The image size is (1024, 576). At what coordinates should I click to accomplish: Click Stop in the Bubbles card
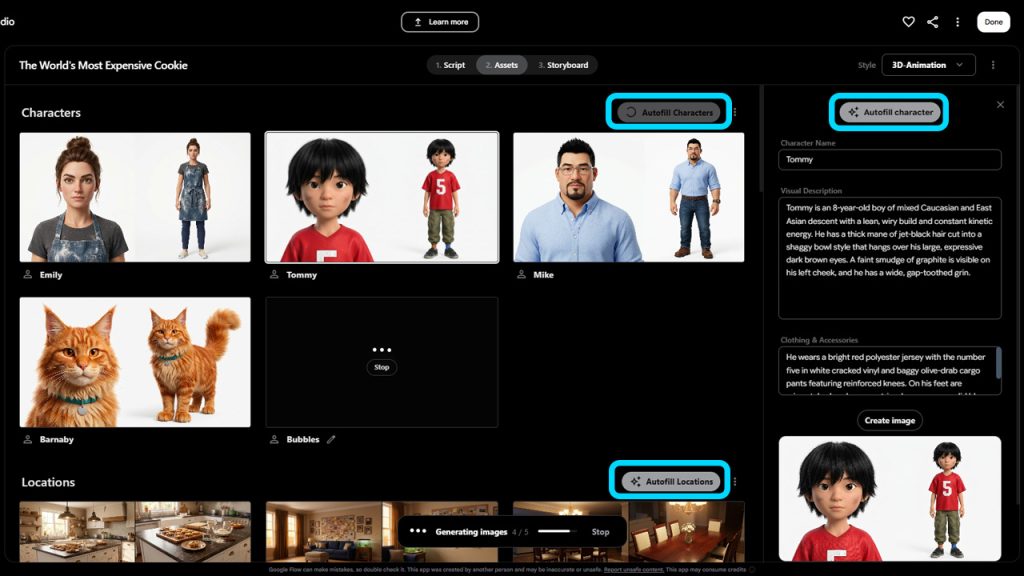(381, 367)
